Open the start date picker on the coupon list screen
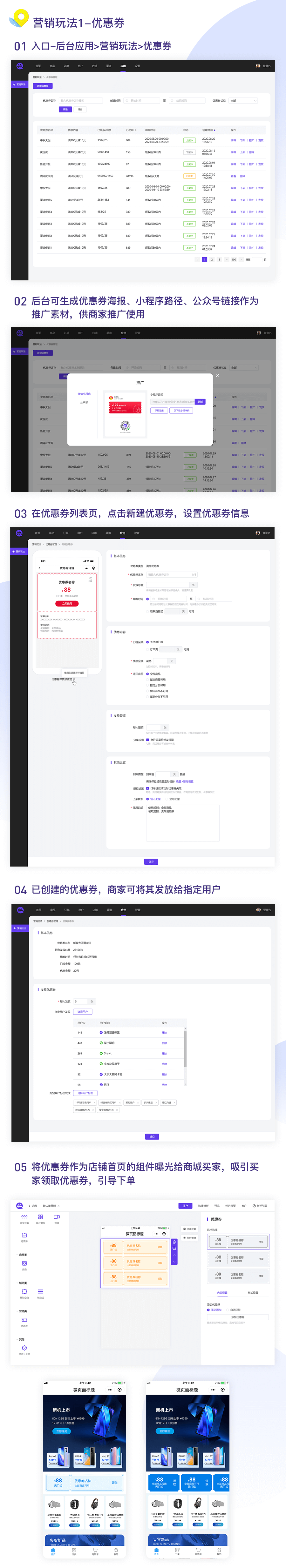 [x=142, y=100]
